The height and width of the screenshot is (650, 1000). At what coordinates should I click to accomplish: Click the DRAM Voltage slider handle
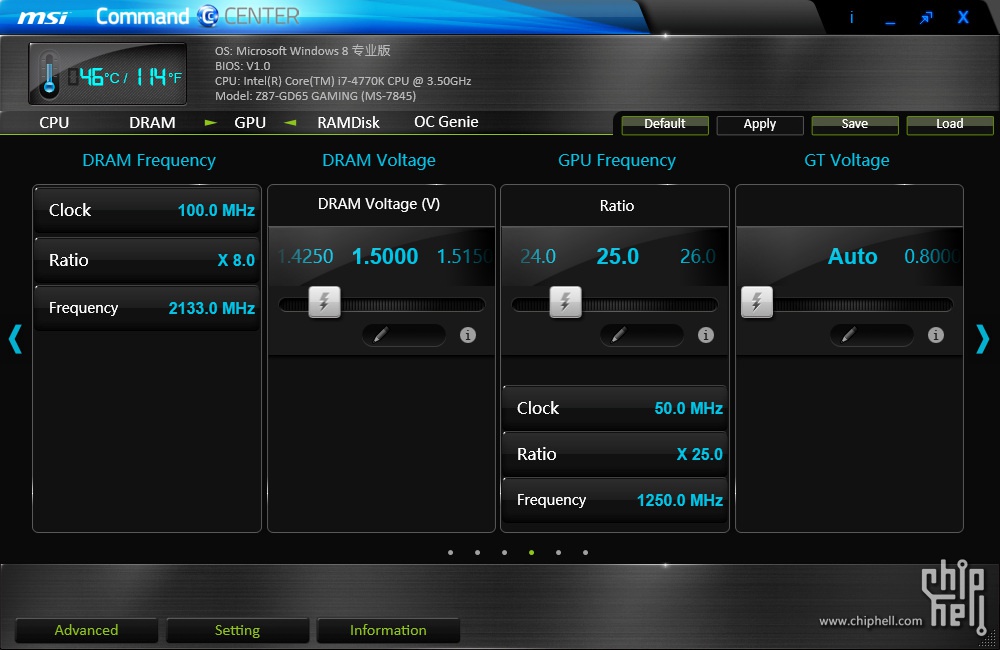pyautogui.click(x=324, y=302)
